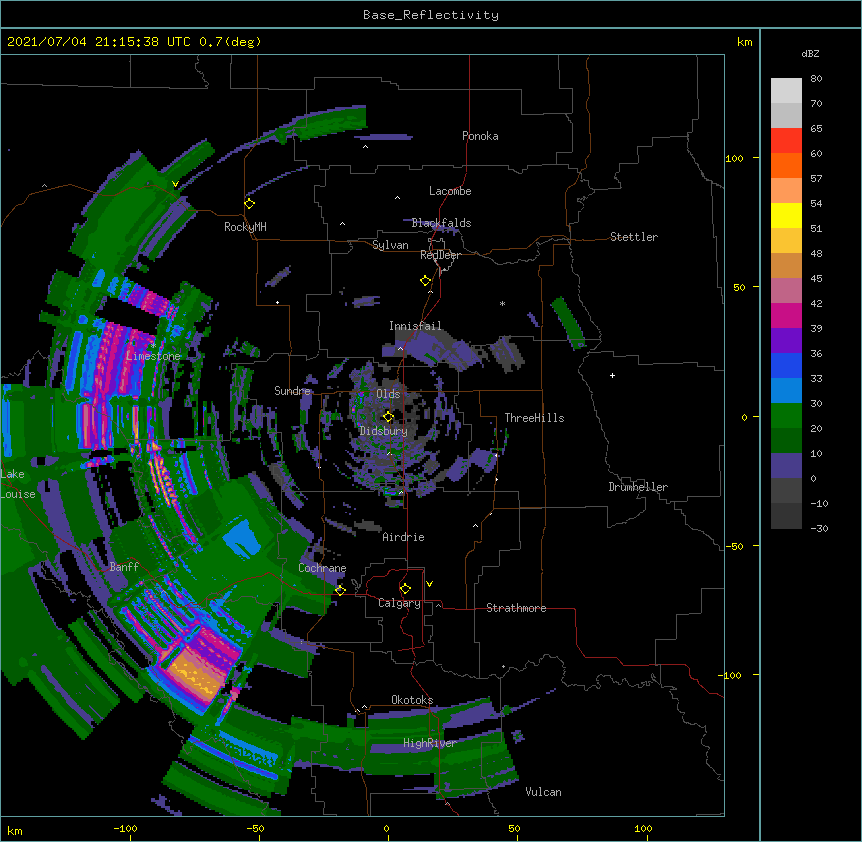
Task: Select the RedDeer city label
Action: [440, 255]
